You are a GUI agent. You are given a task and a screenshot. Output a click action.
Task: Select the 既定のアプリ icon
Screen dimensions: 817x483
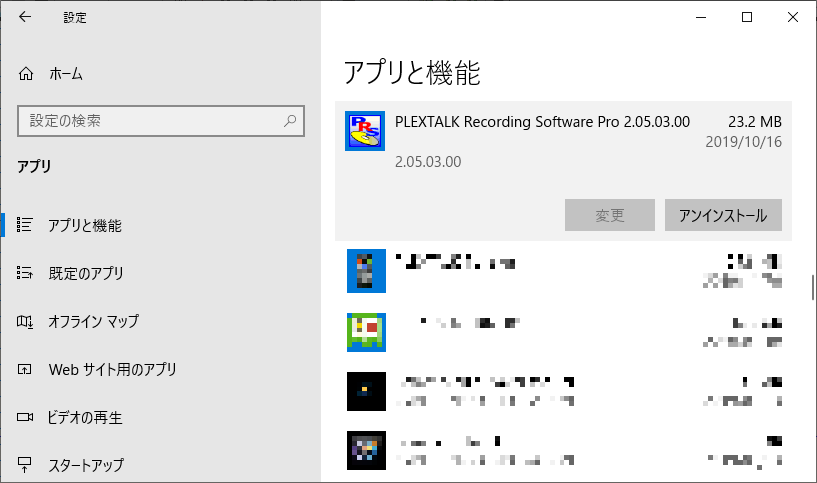click(x=24, y=273)
